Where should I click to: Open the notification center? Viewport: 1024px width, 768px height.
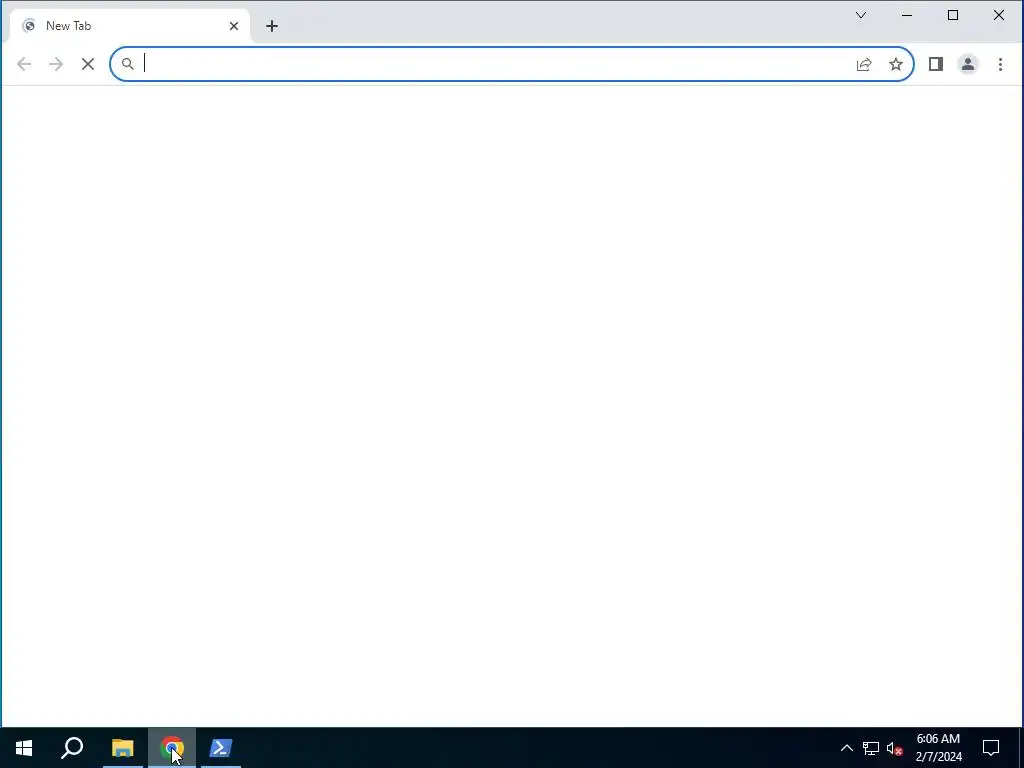coord(991,748)
